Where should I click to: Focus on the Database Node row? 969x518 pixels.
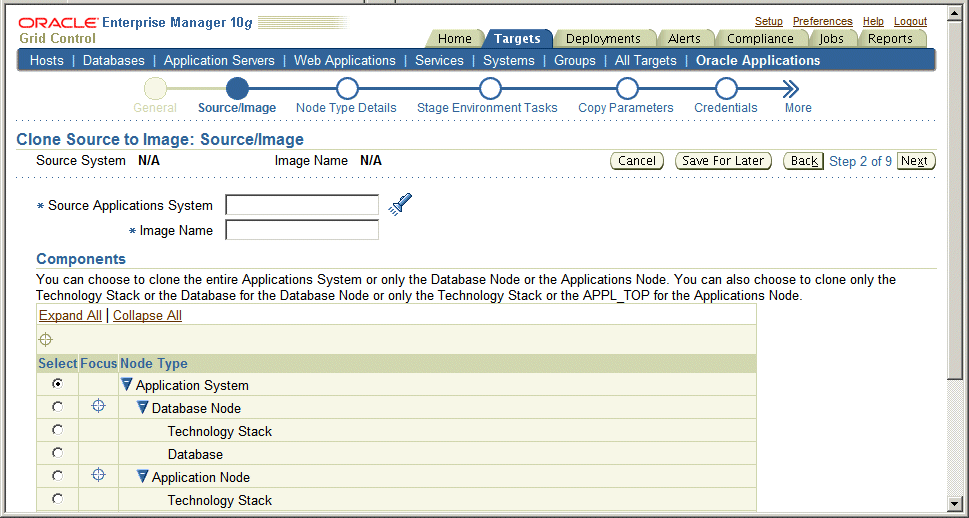click(98, 406)
